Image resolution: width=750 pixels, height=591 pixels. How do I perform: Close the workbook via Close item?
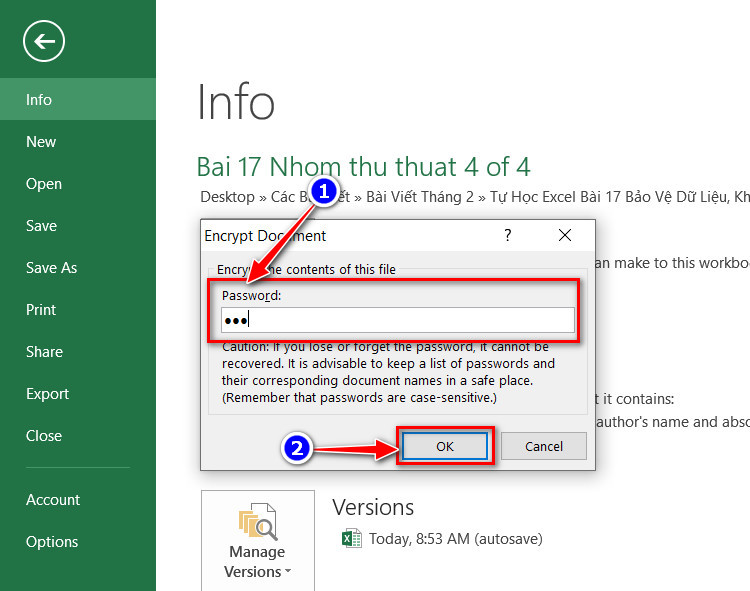tap(77, 436)
